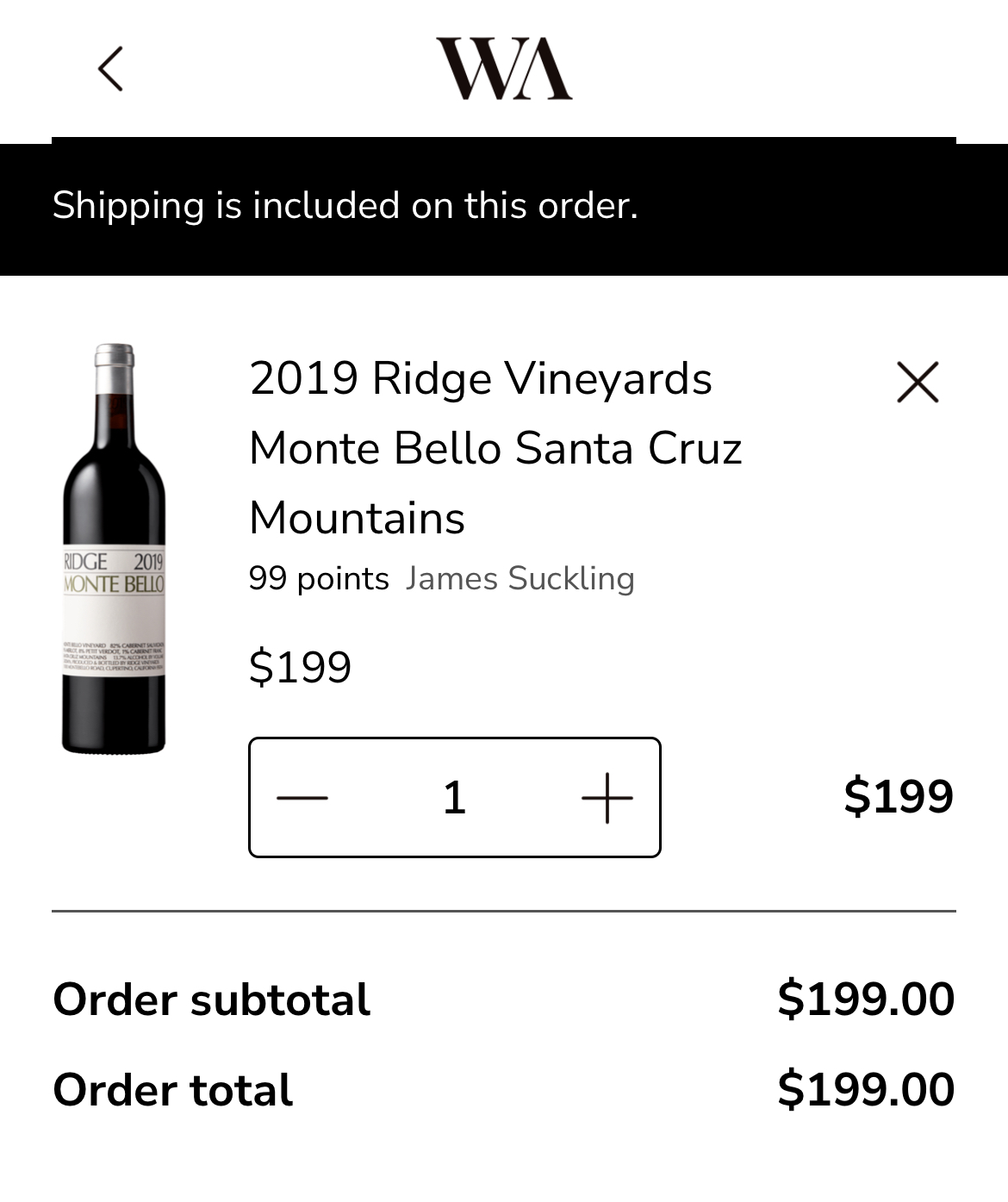Open the 2019 Ridge Vineyards Monte Bello title
This screenshot has width=1008, height=1202.
pos(495,448)
